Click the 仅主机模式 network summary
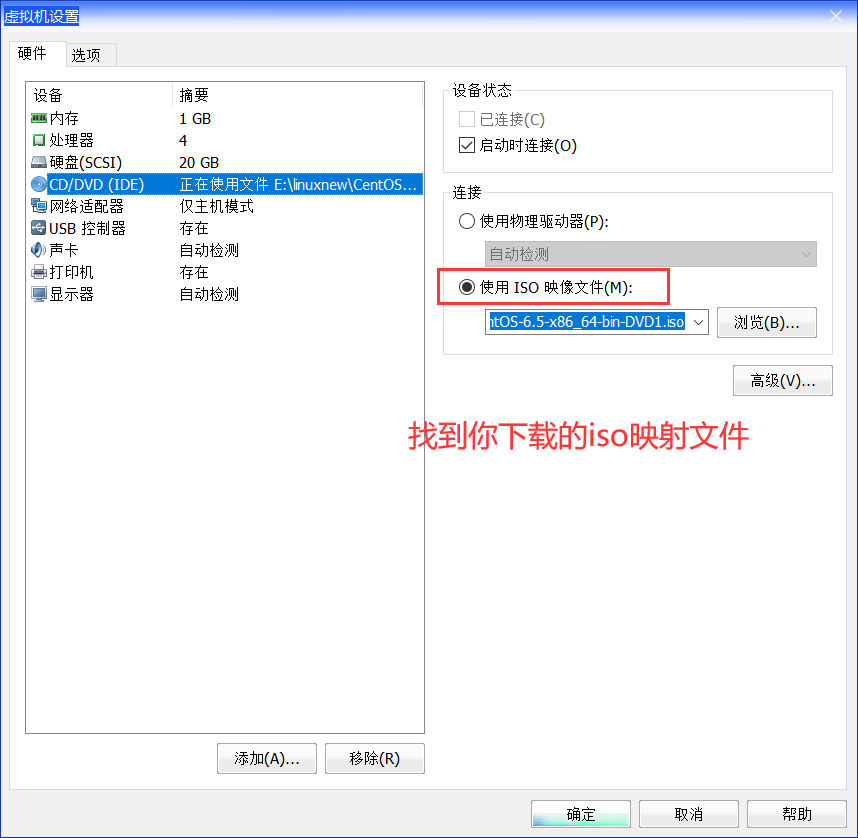 point(217,206)
